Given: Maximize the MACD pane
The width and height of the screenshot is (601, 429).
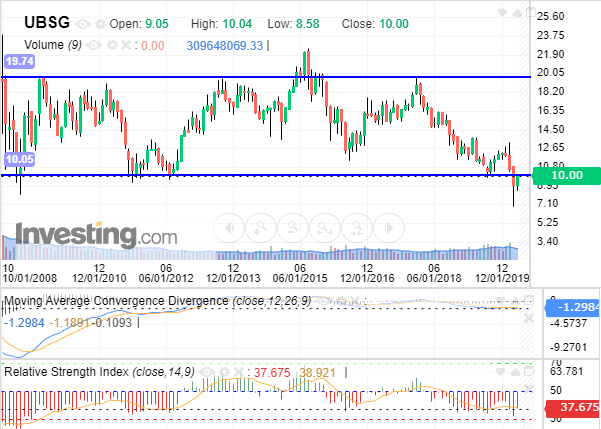Looking at the screenshot, I should coord(529,300).
